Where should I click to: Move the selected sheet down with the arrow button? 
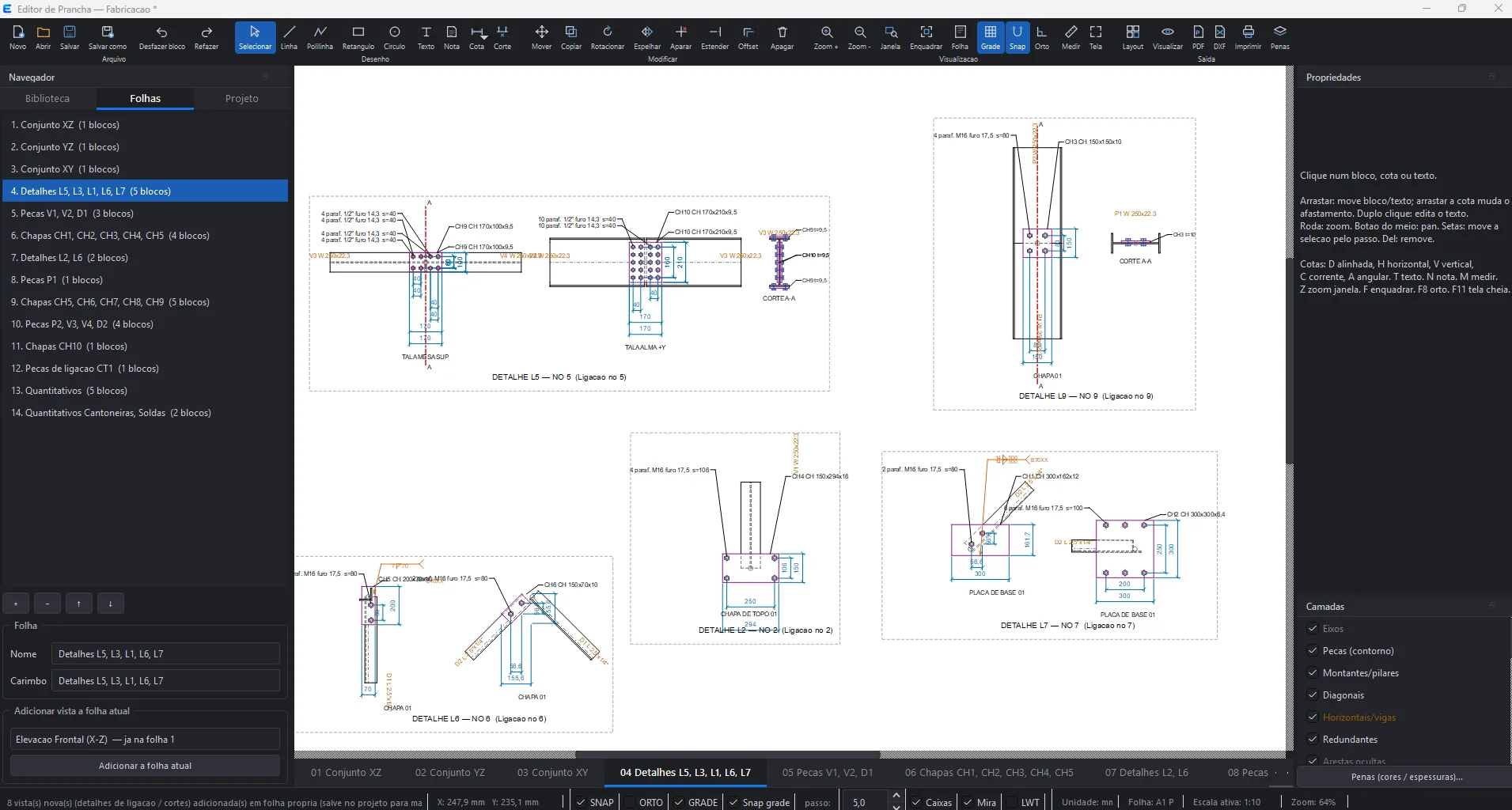[110, 604]
